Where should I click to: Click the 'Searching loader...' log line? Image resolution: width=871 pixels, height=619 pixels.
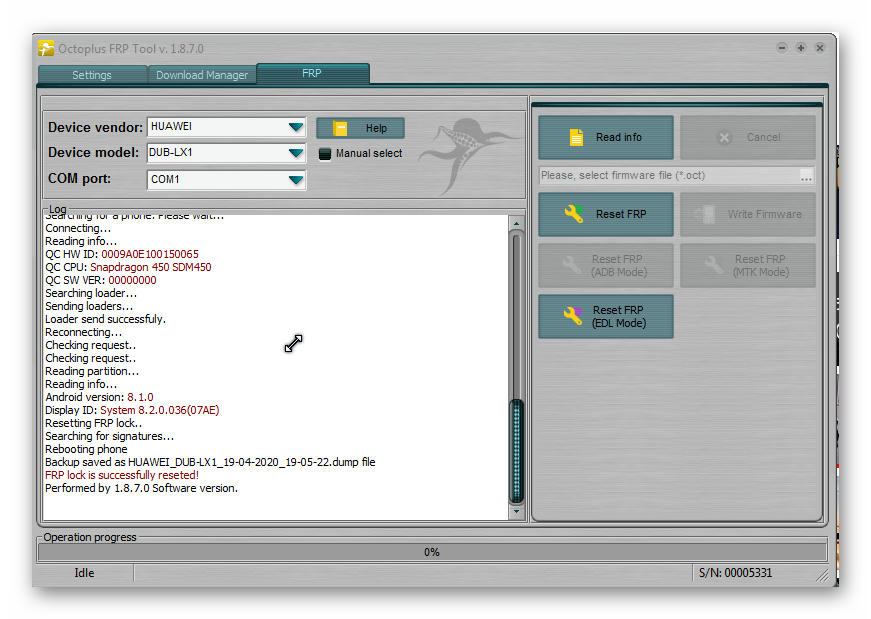91,293
